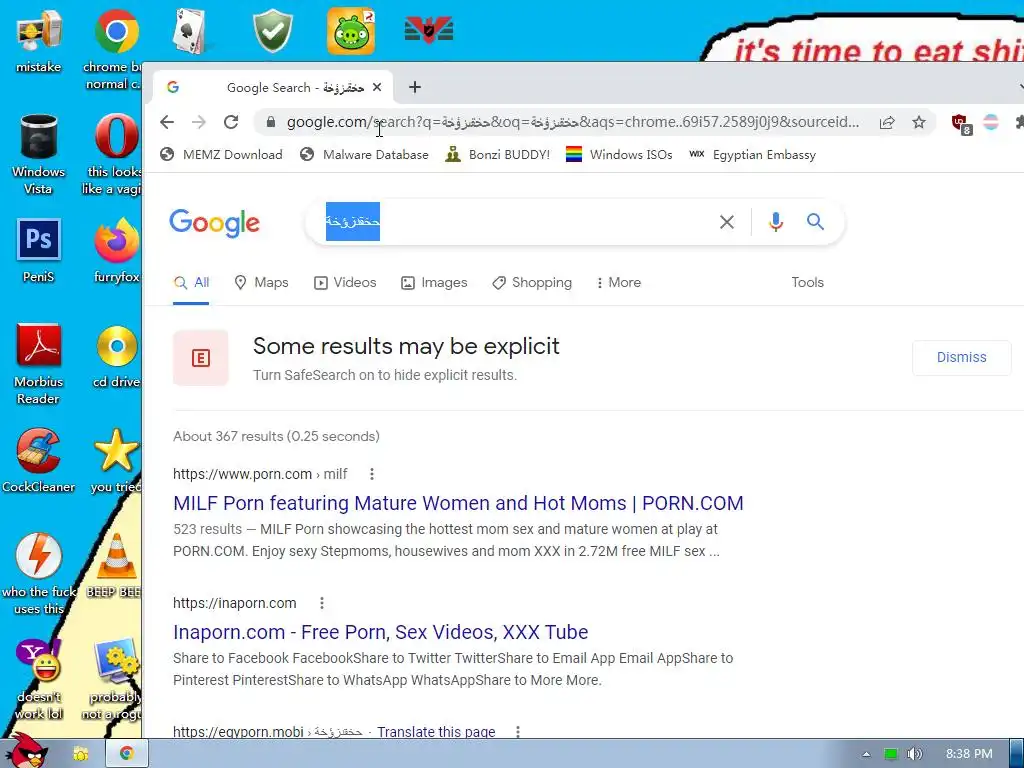Open options menu for inaporn.com result
The image size is (1024, 768).
tap(321, 603)
